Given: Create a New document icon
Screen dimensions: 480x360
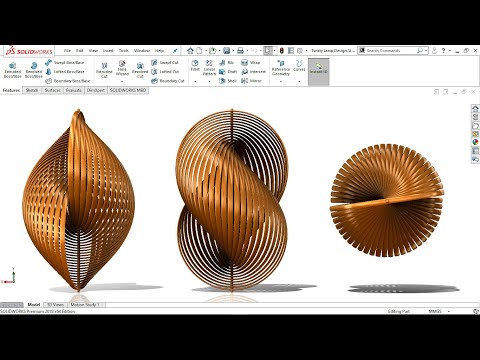Looking at the screenshot, I should (x=199, y=51).
